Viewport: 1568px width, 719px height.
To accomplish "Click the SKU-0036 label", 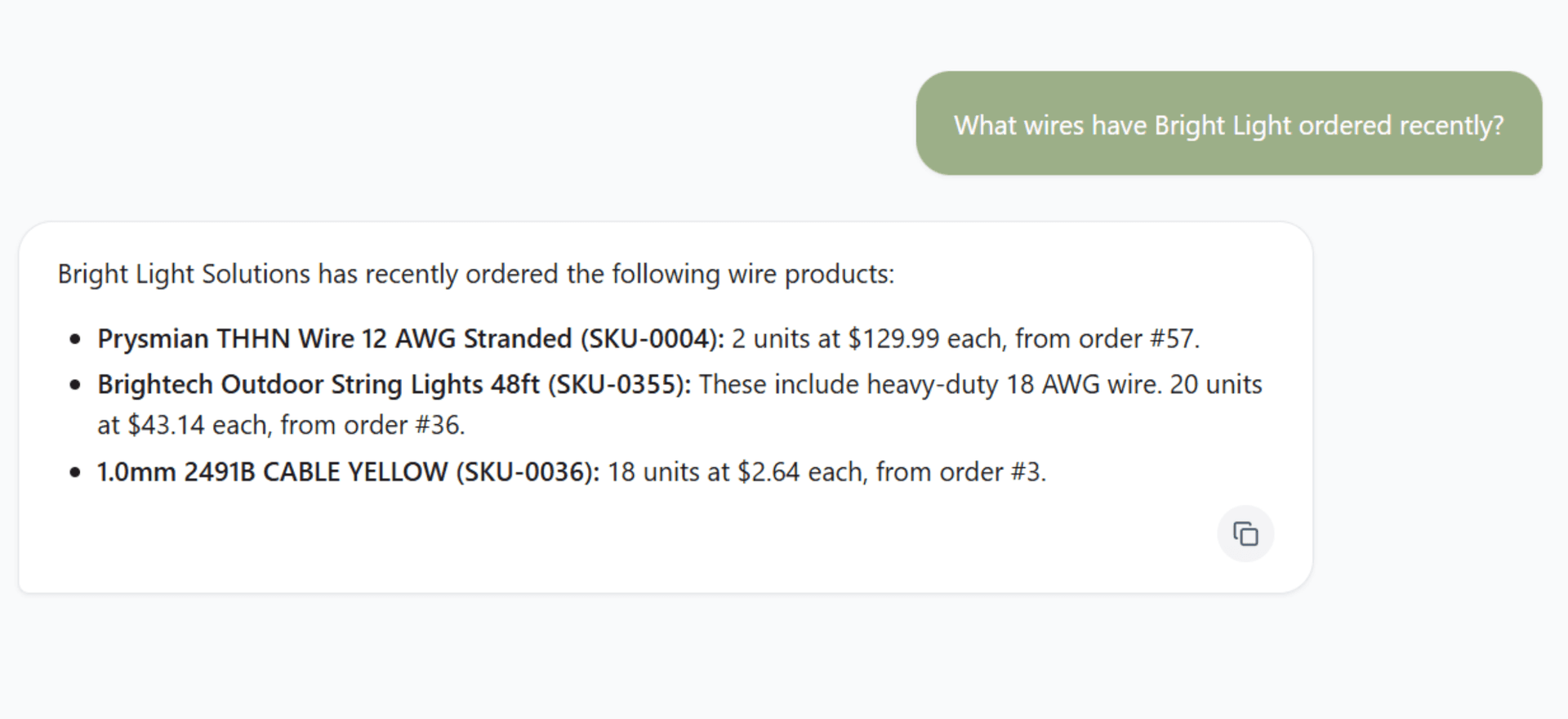I will coord(526,471).
